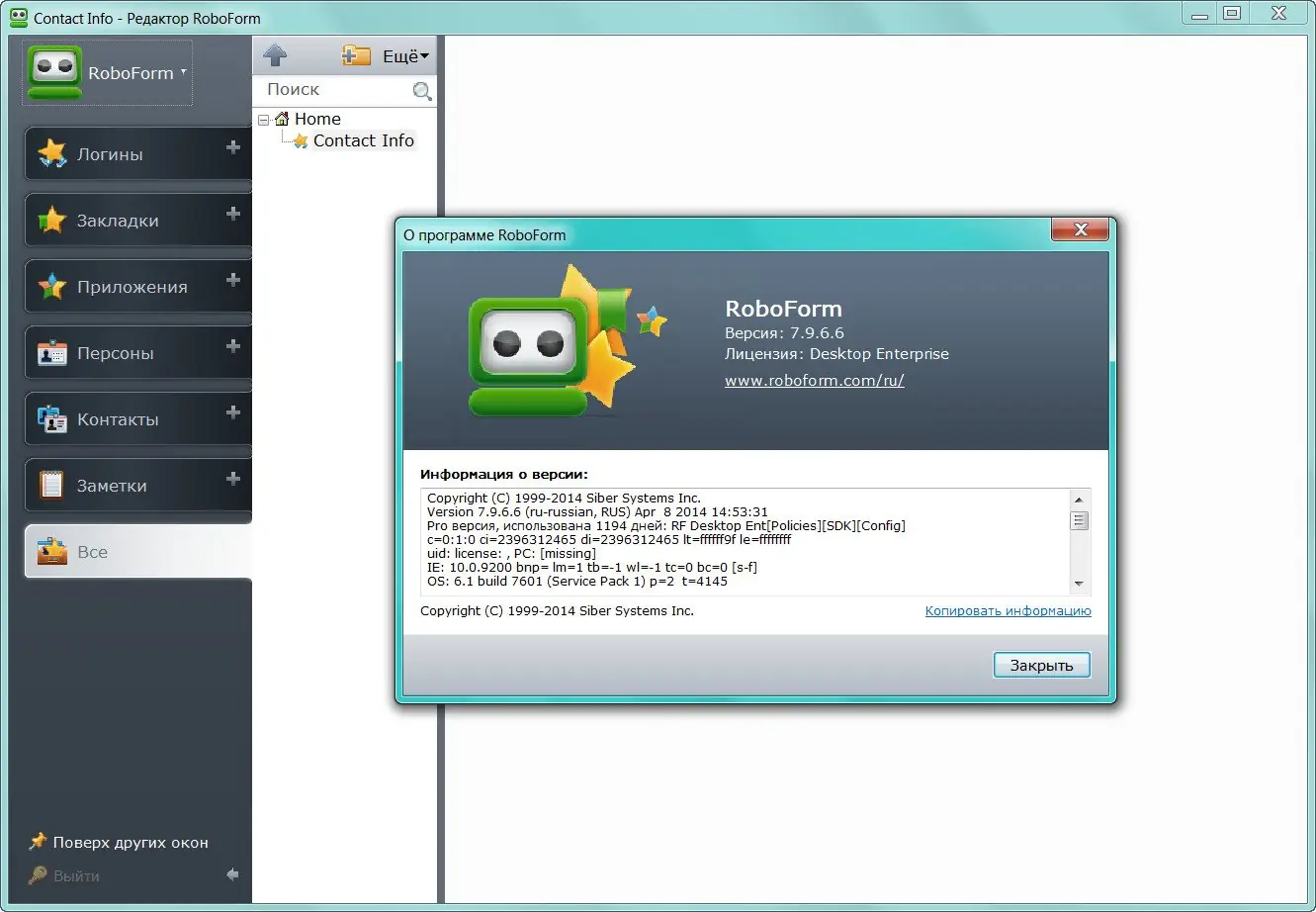Click the 'Лицензия: Desktop Enterprise' text
Screen dimensions: 1316x912
(836, 354)
